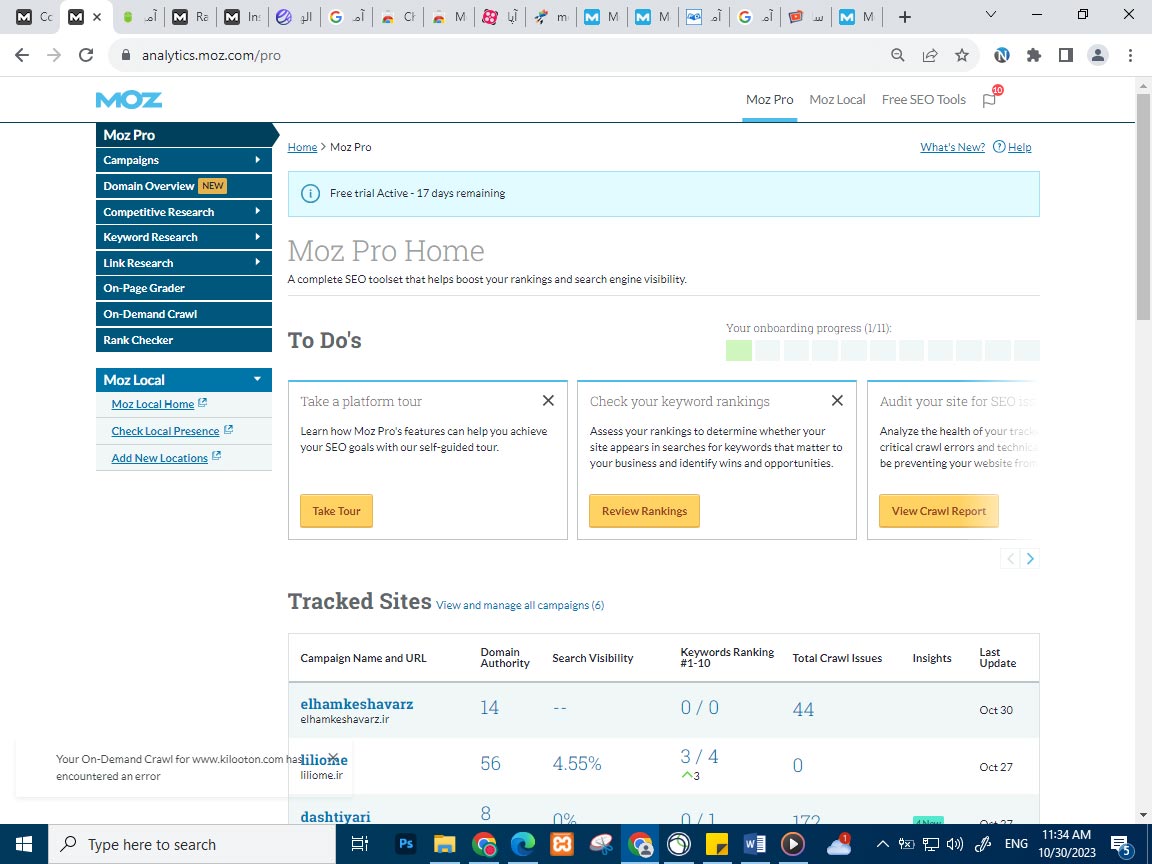Close the On-Demand Crawl error notification
This screenshot has width=1152, height=864.
pos(333,758)
